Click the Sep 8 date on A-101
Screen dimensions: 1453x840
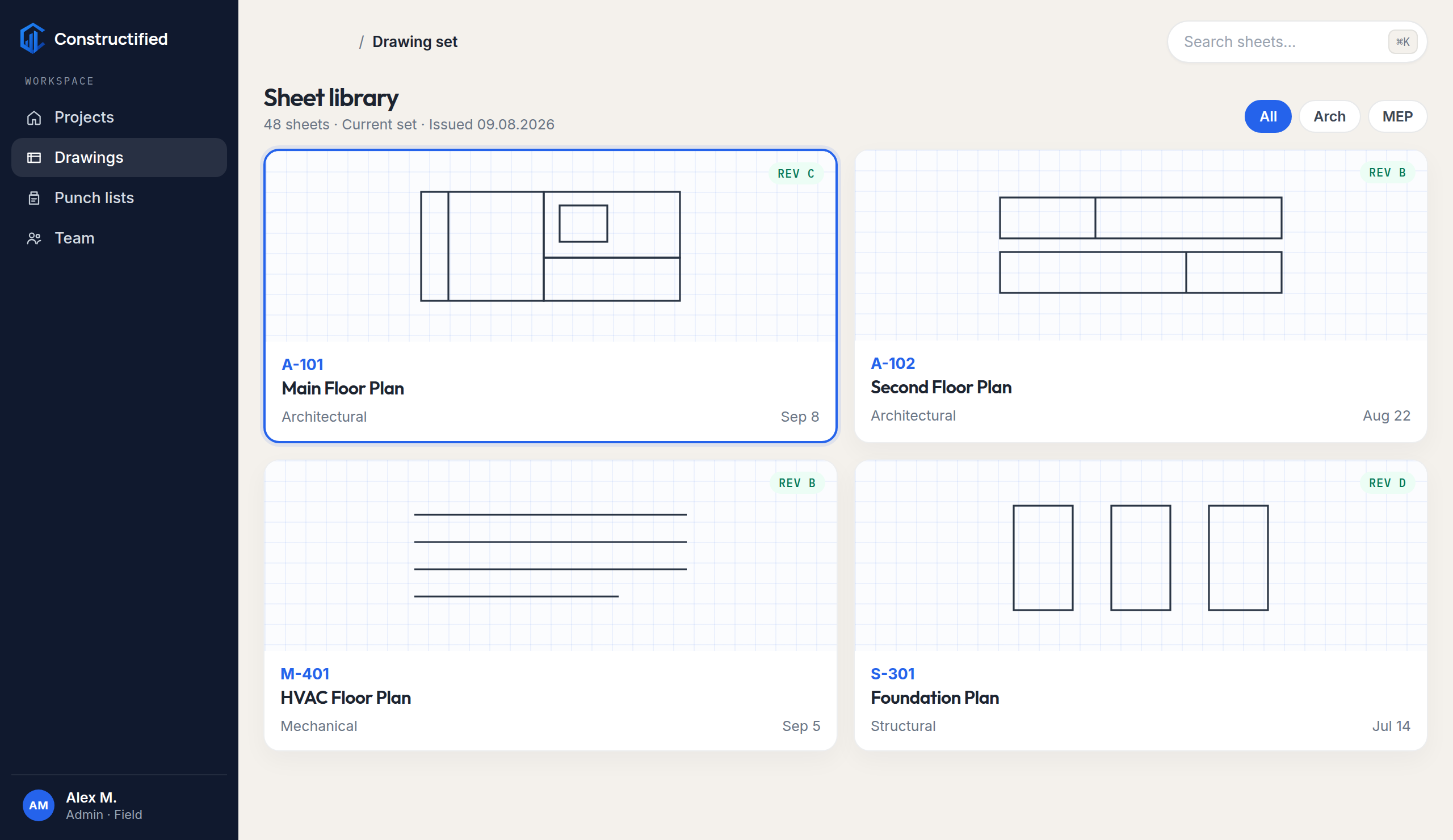click(800, 416)
